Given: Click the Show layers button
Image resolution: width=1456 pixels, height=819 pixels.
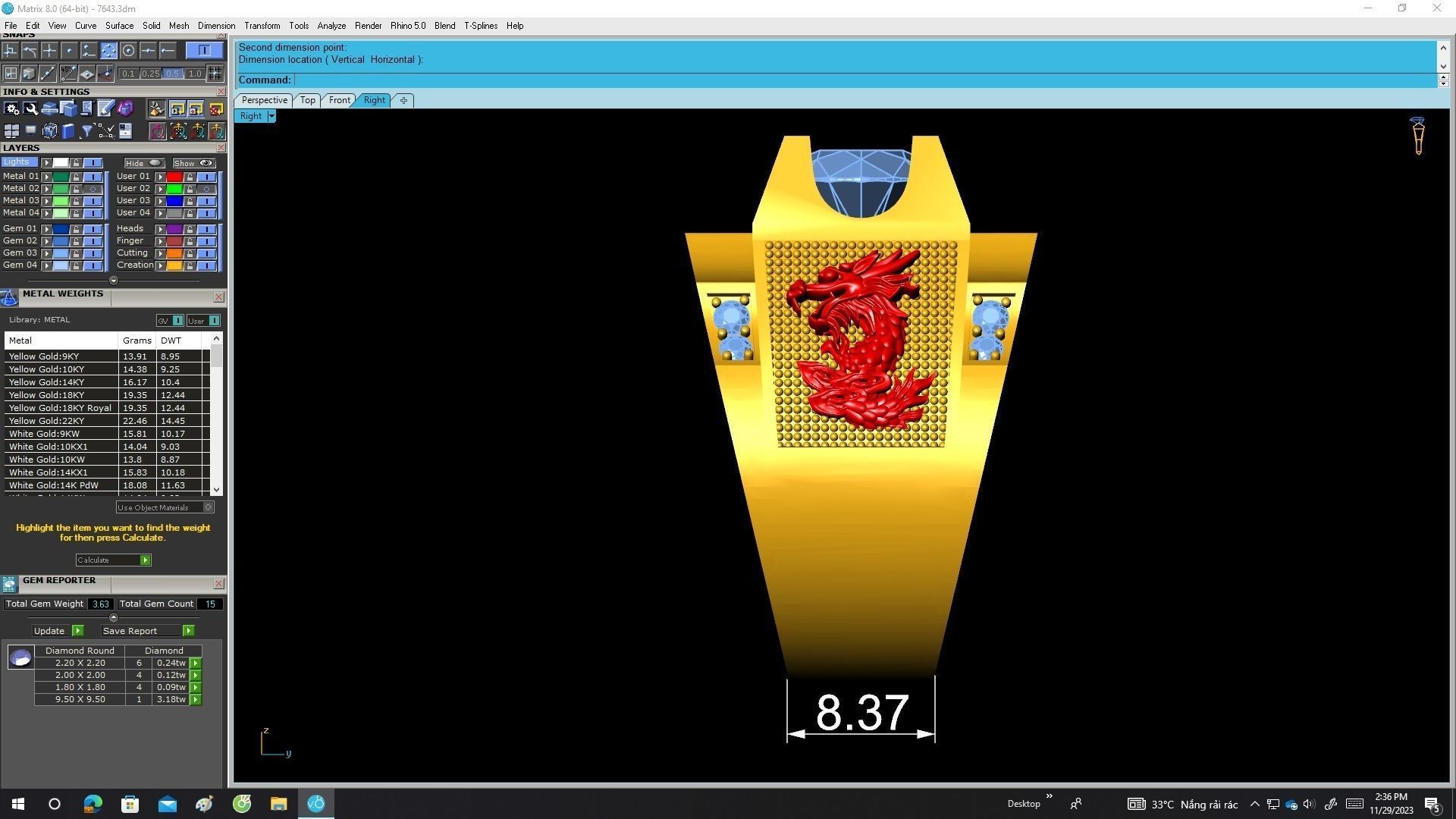Looking at the screenshot, I should point(194,163).
